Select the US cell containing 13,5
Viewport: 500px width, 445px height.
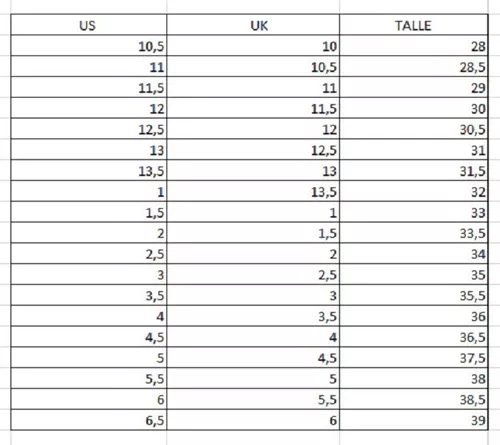click(89, 170)
